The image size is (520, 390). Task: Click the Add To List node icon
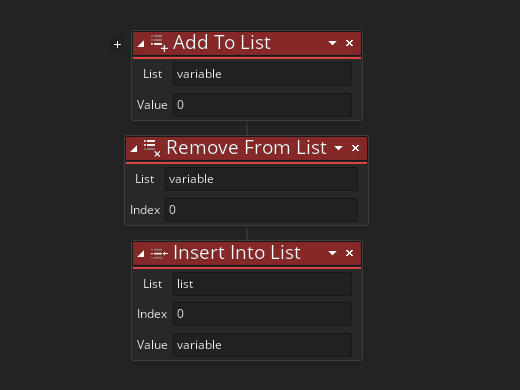click(159, 43)
